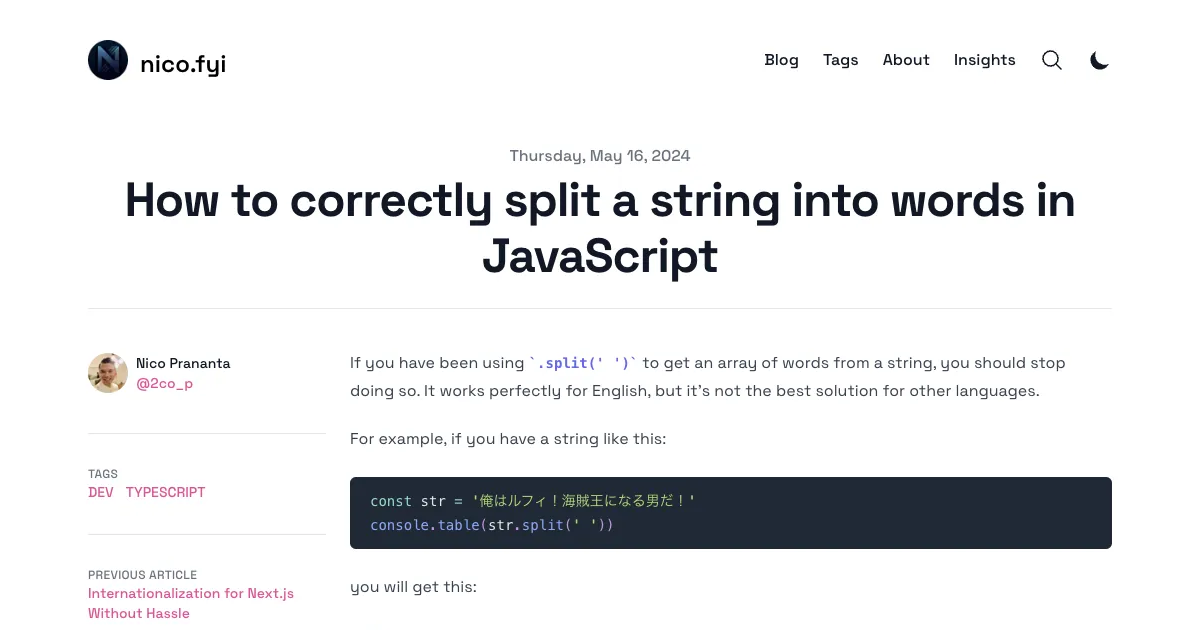Viewport: 1200px width, 630px height.
Task: Open previous article Internationalization for Next.js
Action: pos(191,603)
